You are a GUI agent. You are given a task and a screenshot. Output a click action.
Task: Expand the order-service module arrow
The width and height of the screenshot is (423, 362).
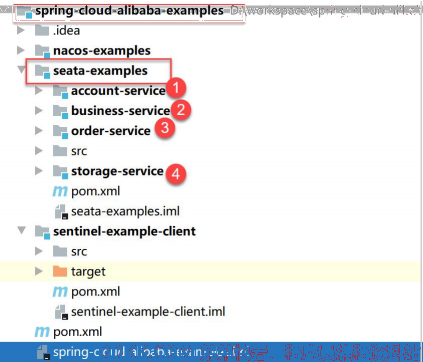point(39,131)
